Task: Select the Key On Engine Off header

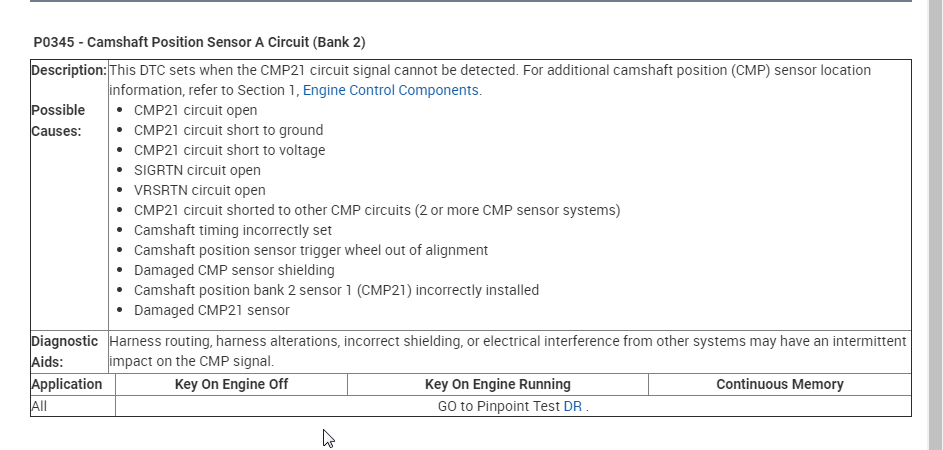Action: point(231,384)
